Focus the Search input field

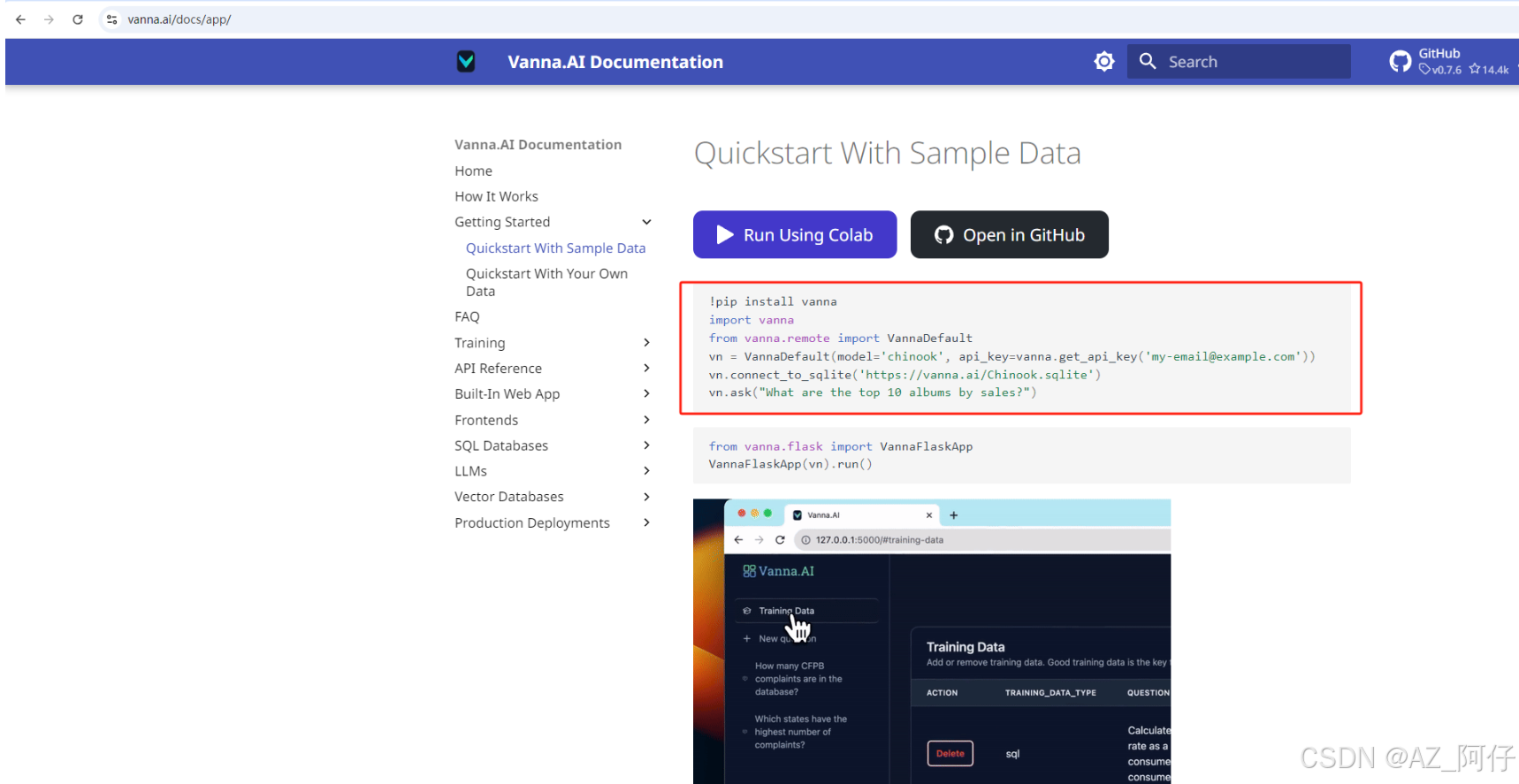pyautogui.click(x=1239, y=61)
